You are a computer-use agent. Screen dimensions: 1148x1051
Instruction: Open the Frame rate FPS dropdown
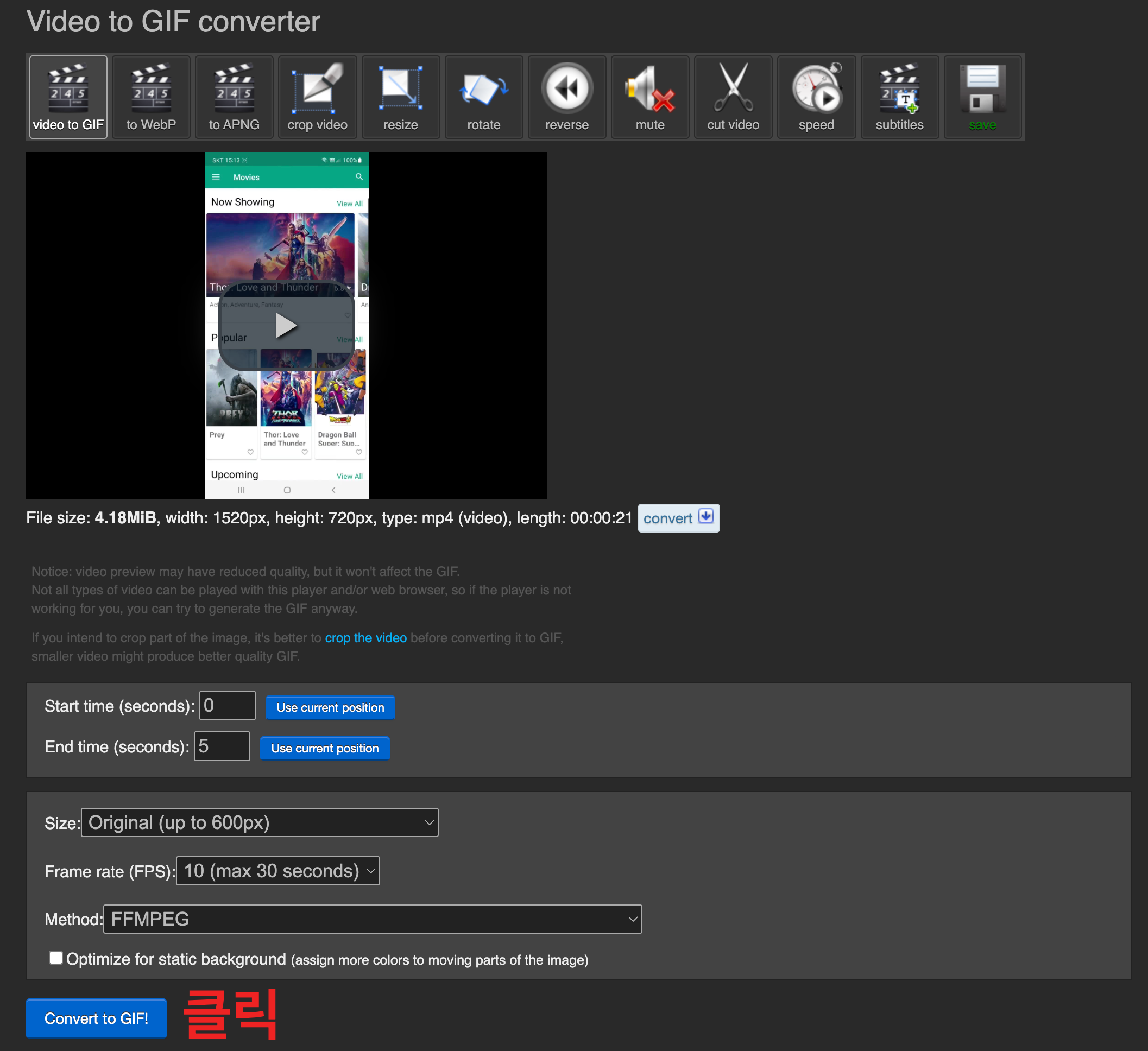[x=278, y=871]
